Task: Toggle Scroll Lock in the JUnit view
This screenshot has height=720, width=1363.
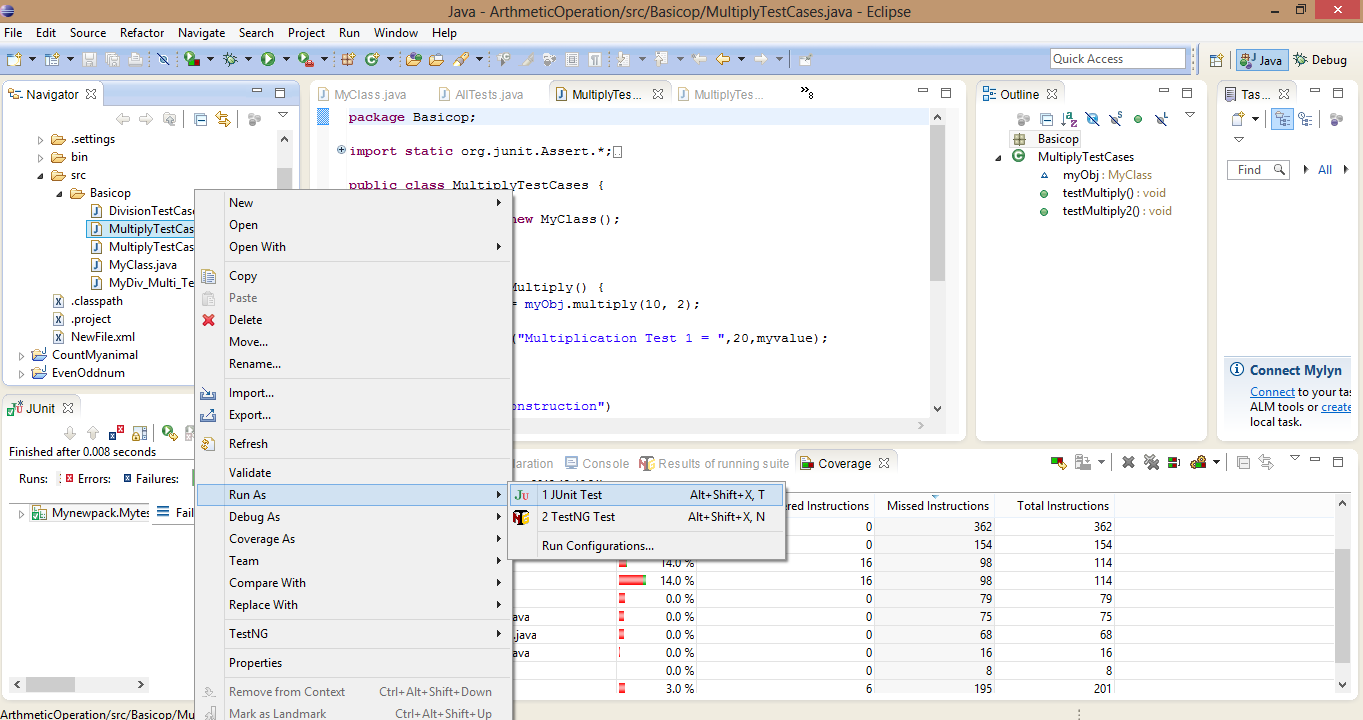Action: [138, 432]
